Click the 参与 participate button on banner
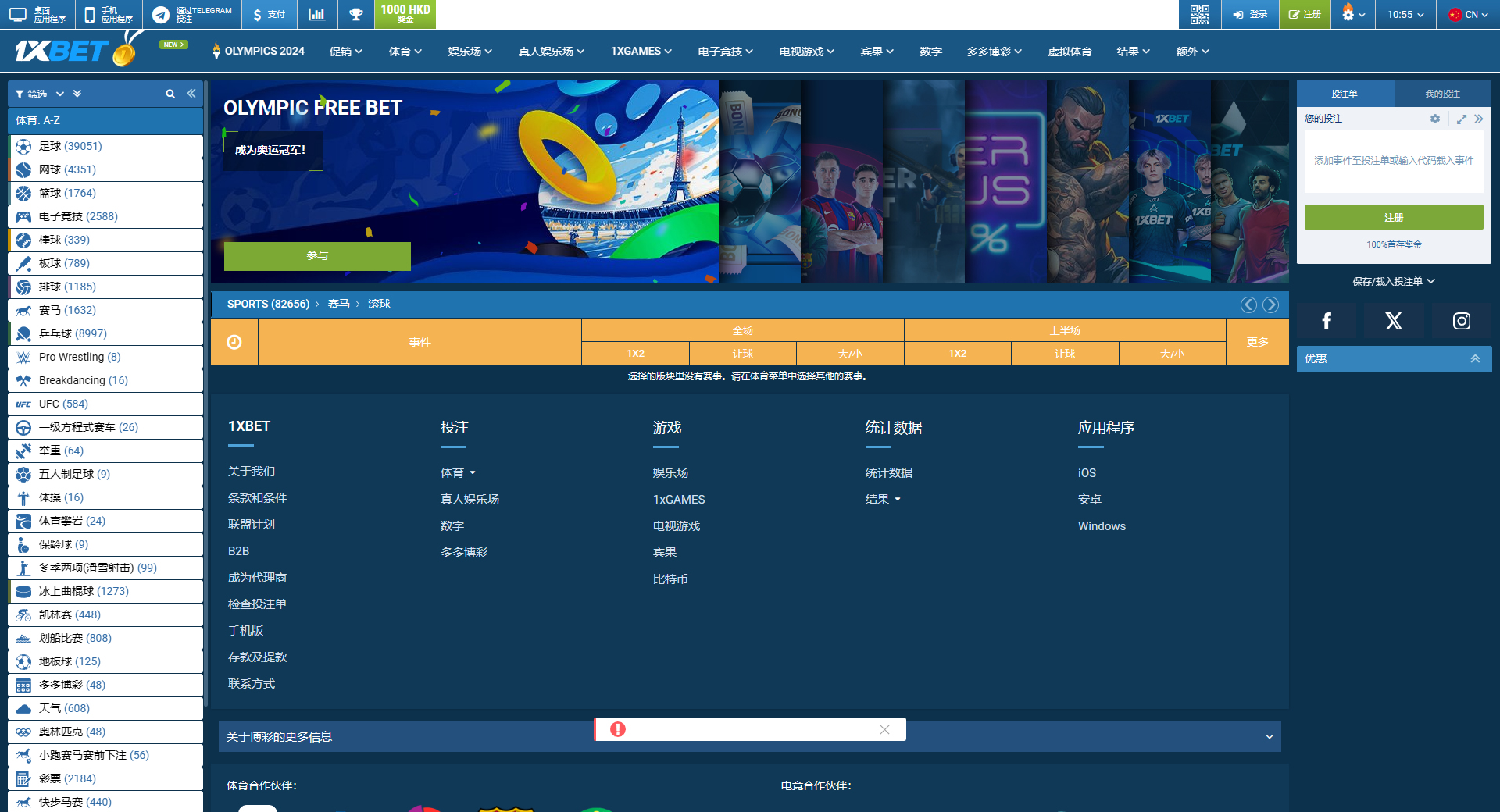This screenshot has height=812, width=1500. click(x=317, y=256)
